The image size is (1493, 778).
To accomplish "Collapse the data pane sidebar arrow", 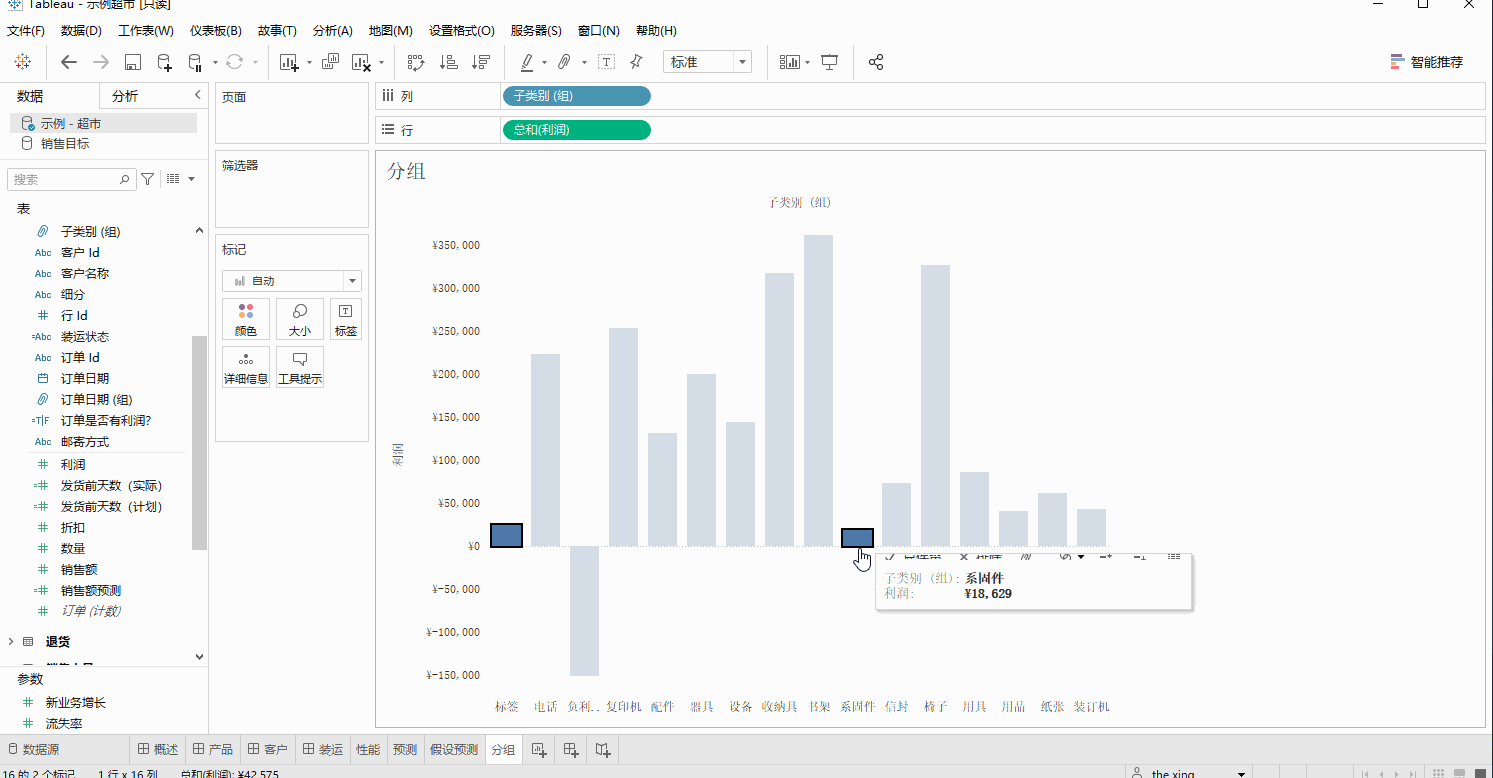I will (x=197, y=95).
